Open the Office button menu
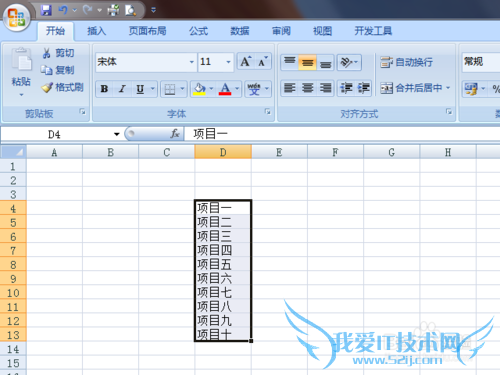Viewport: 500px width, 375px height. (x=16, y=17)
